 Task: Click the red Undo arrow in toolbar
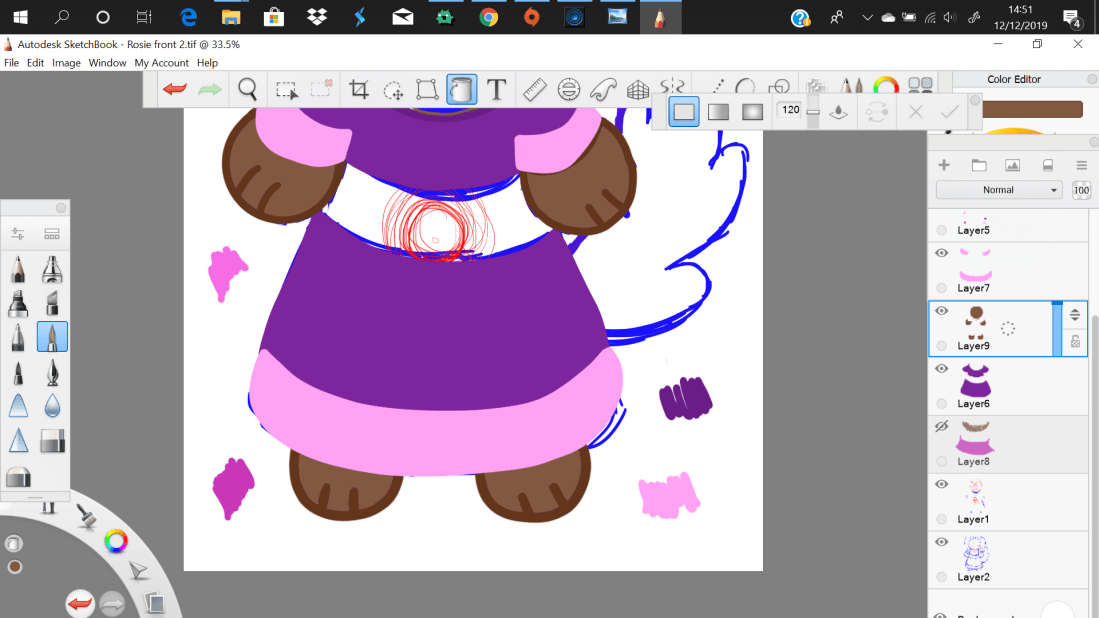175,90
